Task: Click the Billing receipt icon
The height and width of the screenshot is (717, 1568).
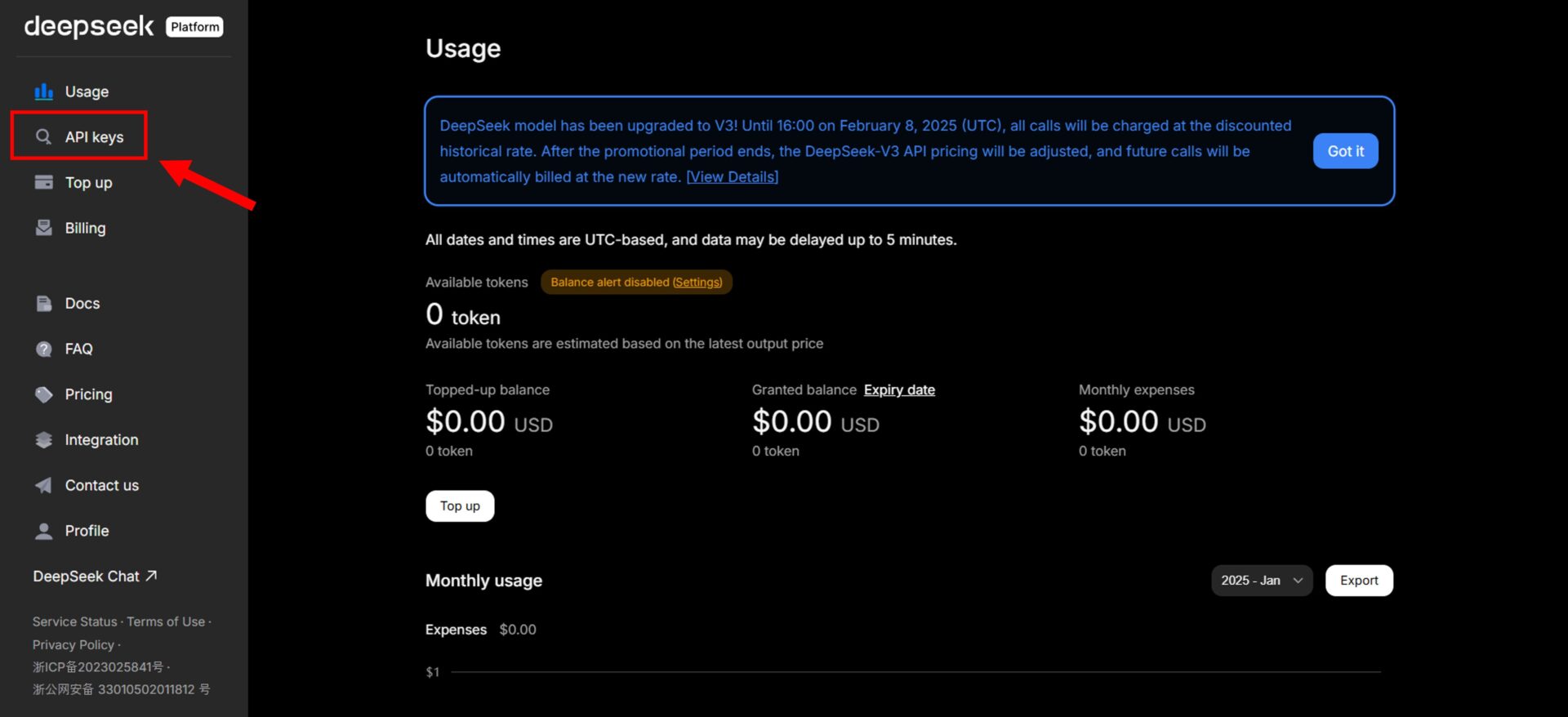Action: click(44, 228)
